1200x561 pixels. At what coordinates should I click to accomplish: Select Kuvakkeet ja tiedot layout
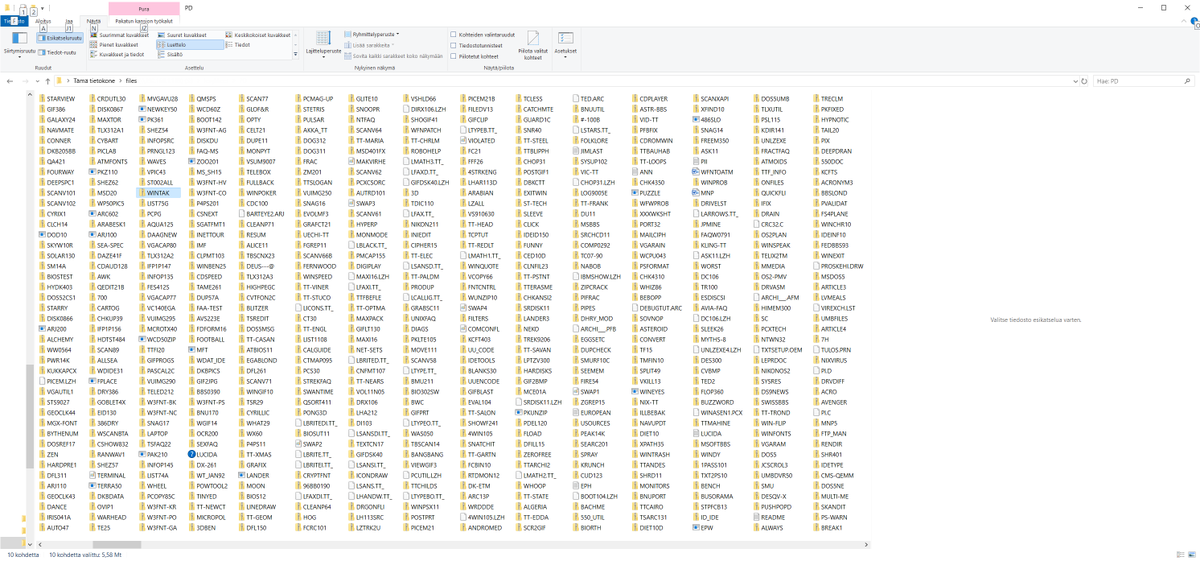point(119,55)
